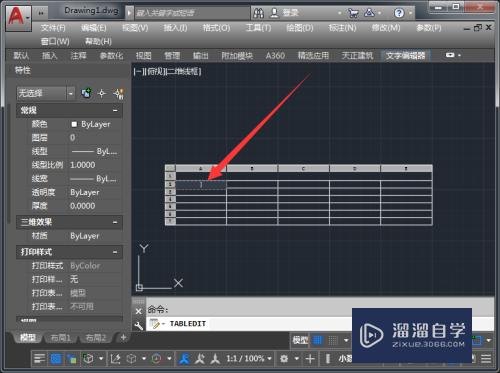Open the 格式(O) menu
500x373 pixels.
[216, 28]
